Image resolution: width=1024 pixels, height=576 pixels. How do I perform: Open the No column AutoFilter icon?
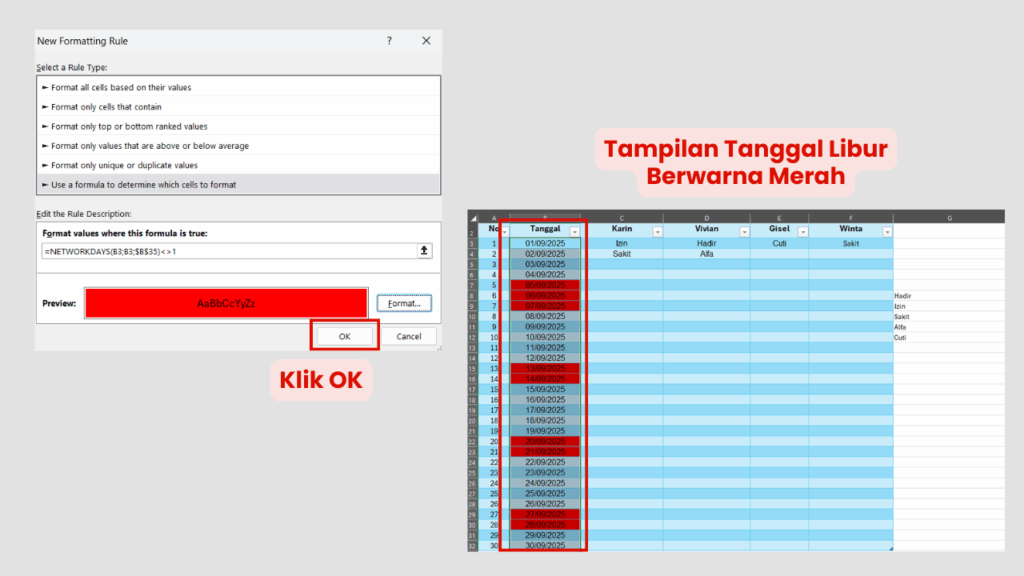(x=504, y=229)
